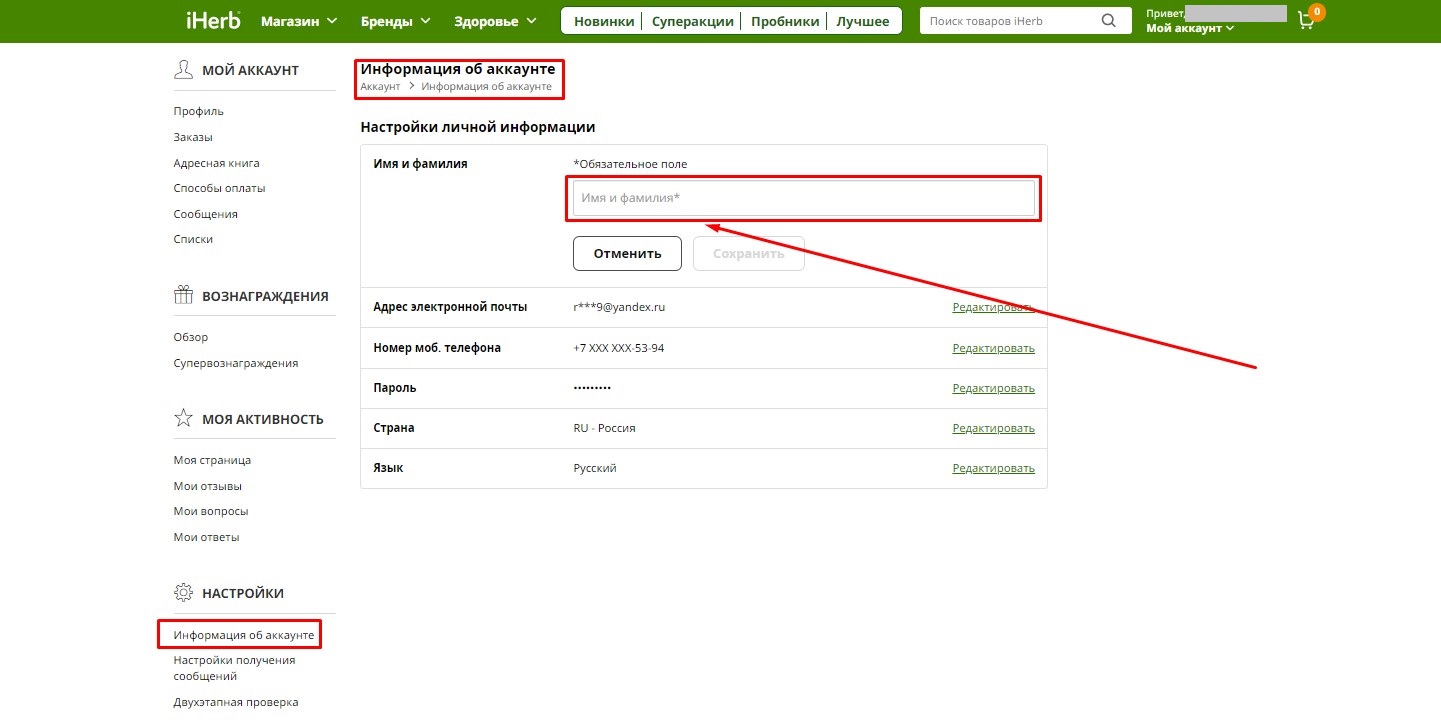This screenshot has width=1441, height=726.
Task: Click the МОЙ АККАУНТ sidebar heading
Action: [x=250, y=70]
